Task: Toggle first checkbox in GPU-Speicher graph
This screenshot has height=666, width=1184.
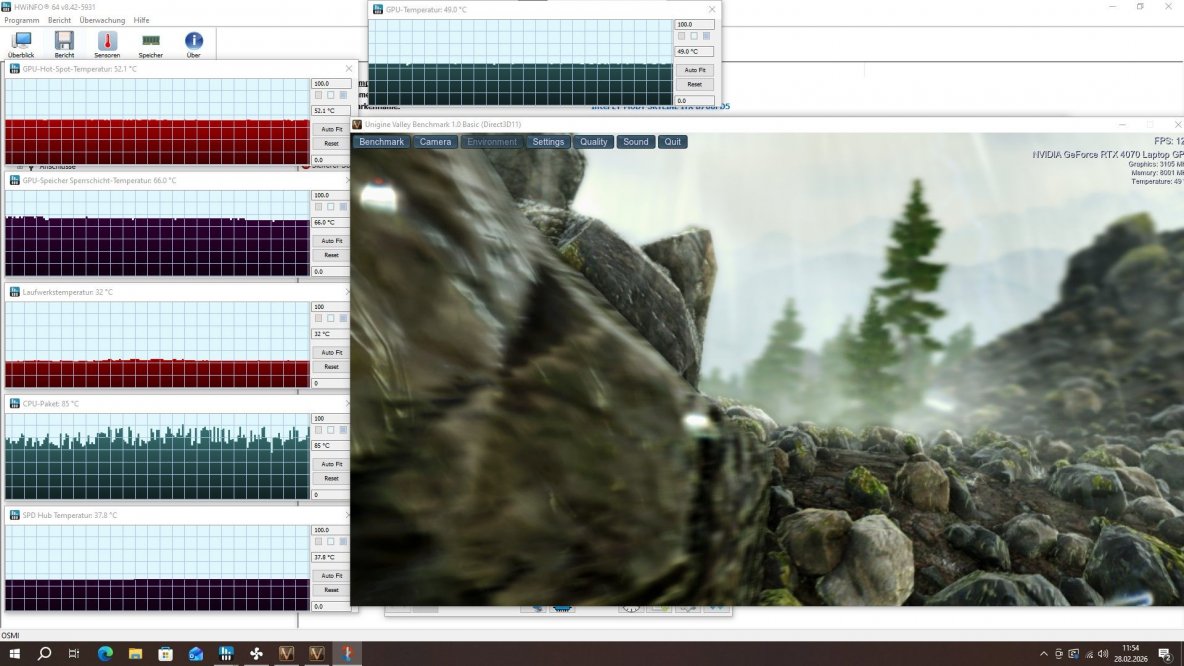Action: tap(318, 207)
